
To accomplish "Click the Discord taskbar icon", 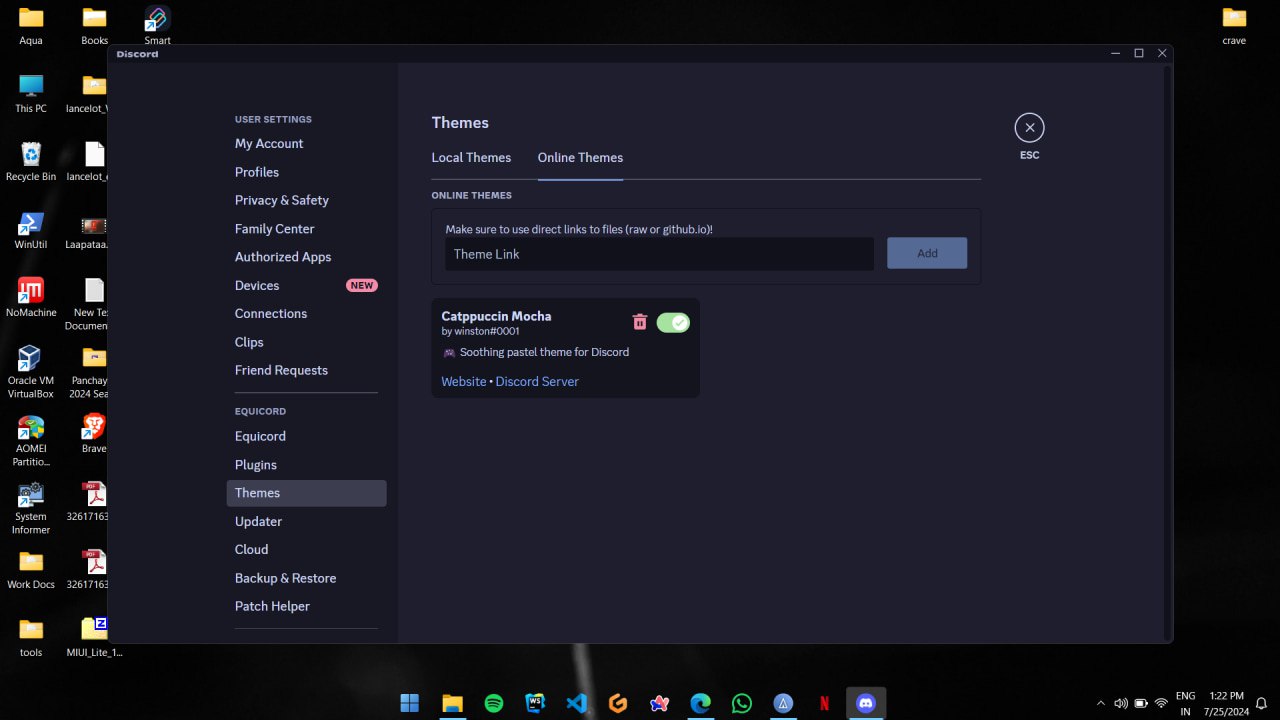I will pyautogui.click(x=866, y=703).
